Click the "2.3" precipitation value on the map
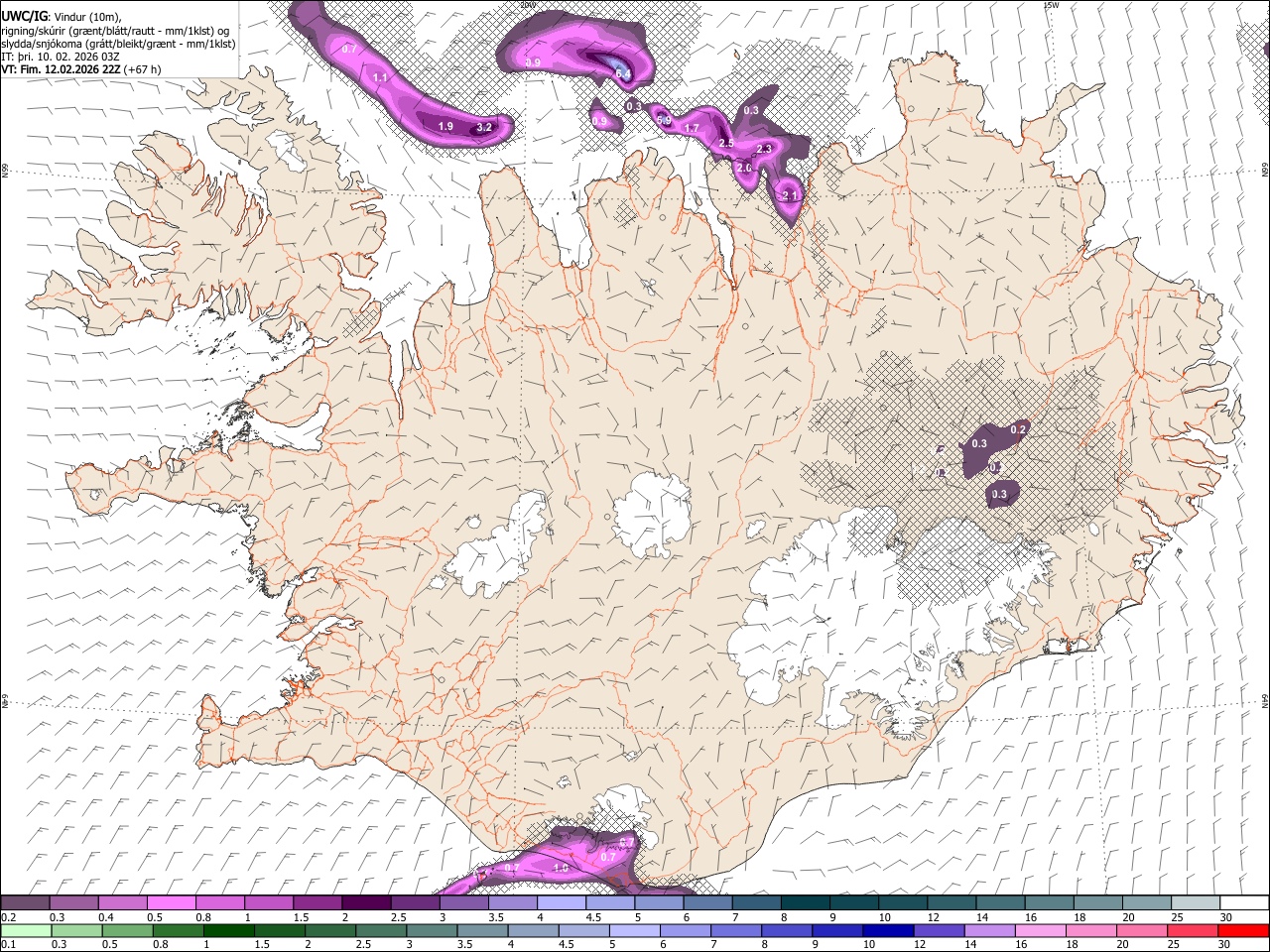Screen dimensions: 1270x952 tap(764, 149)
